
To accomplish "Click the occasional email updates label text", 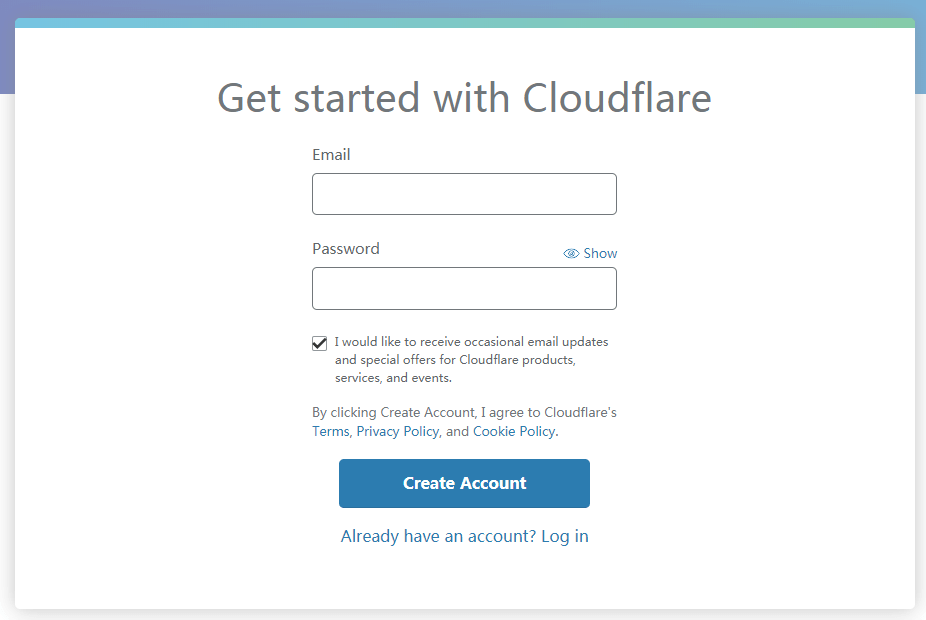I will (471, 342).
